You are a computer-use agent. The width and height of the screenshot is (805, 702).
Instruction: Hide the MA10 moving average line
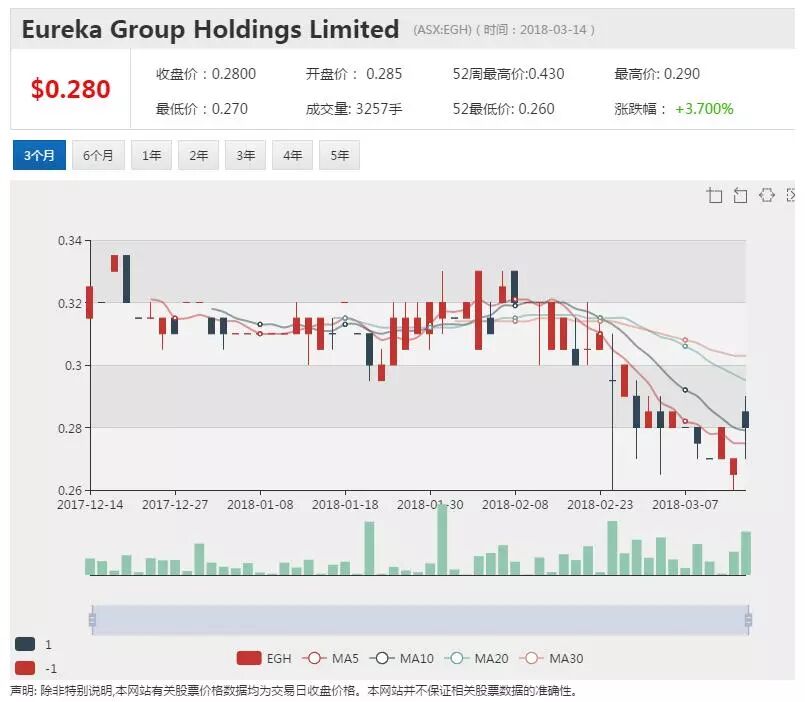click(x=401, y=658)
